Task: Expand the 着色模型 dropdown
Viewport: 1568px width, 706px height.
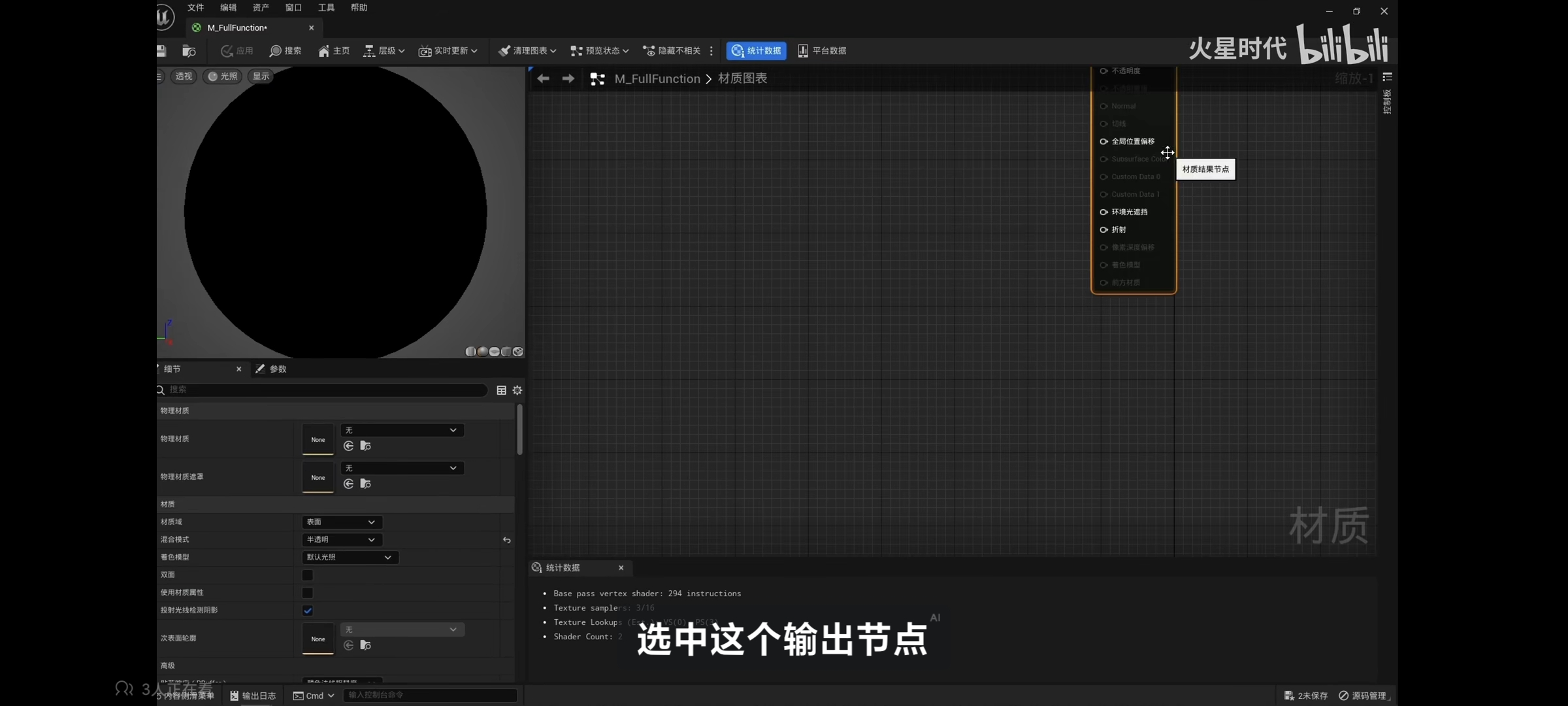Action: [x=349, y=558]
